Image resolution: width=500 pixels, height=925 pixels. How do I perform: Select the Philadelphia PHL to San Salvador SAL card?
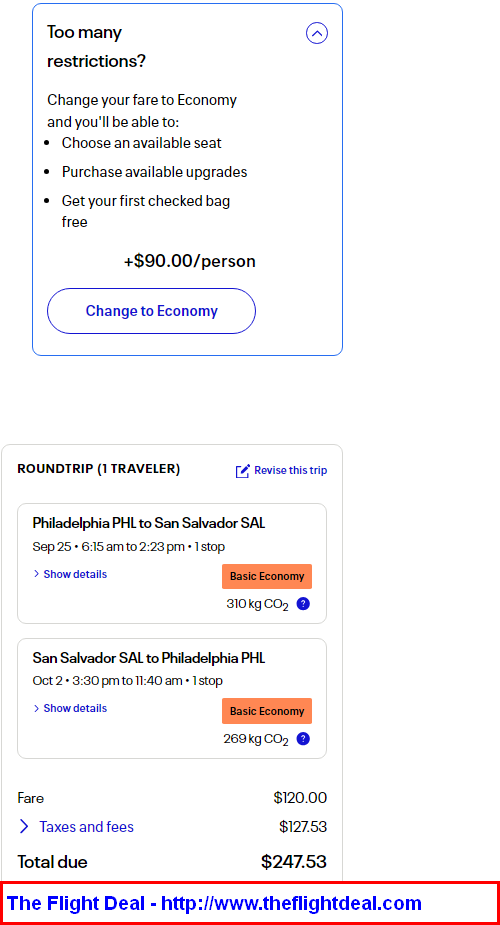pyautogui.click(x=172, y=563)
